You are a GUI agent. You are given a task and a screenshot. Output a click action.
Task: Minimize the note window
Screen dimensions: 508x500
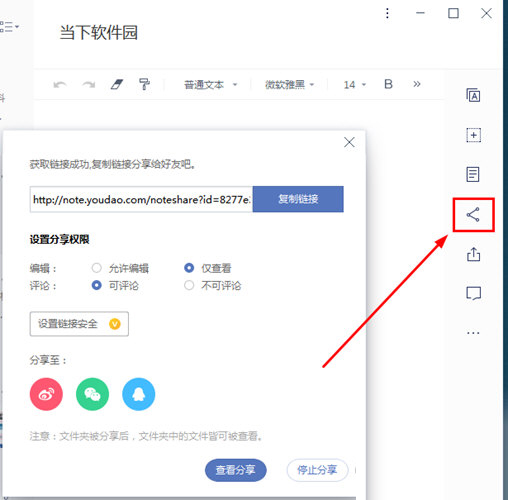click(420, 13)
